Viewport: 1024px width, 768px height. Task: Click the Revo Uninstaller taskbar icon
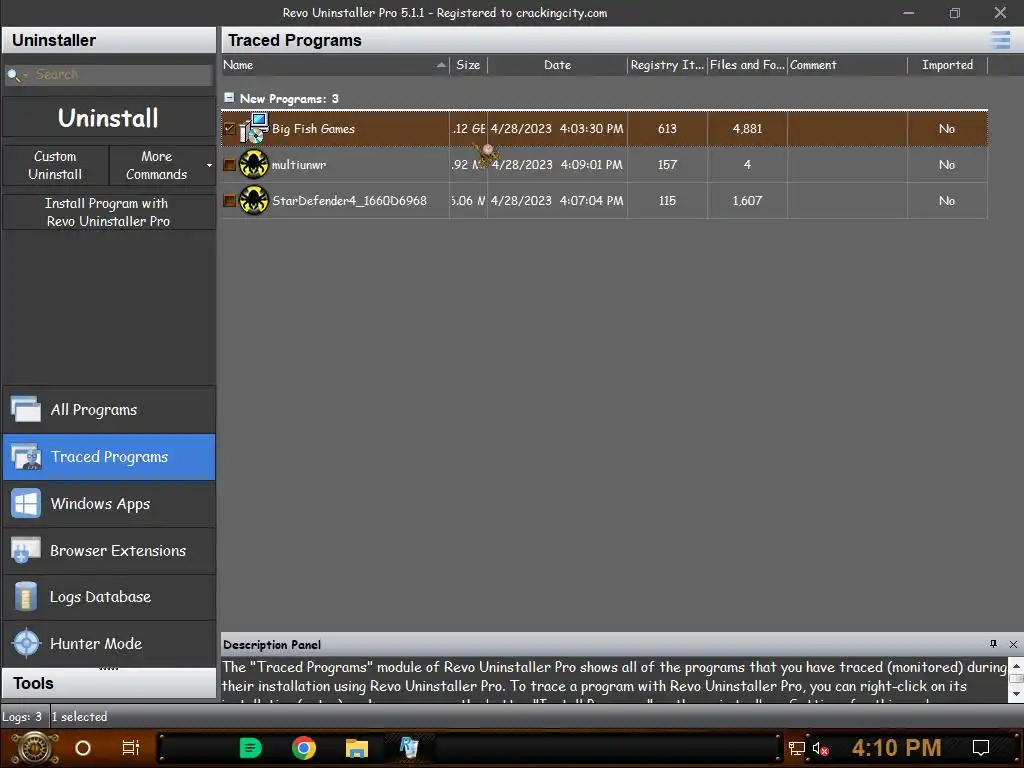coord(409,748)
